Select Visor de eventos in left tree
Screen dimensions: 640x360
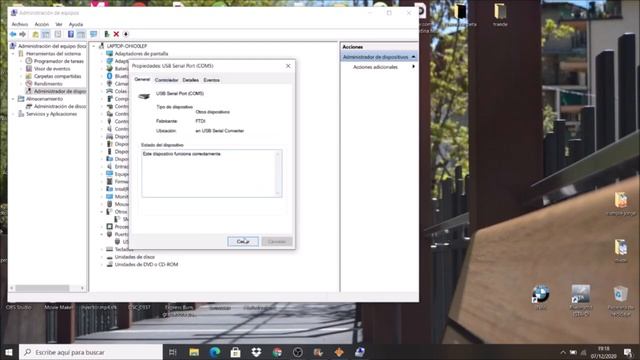tap(52, 69)
